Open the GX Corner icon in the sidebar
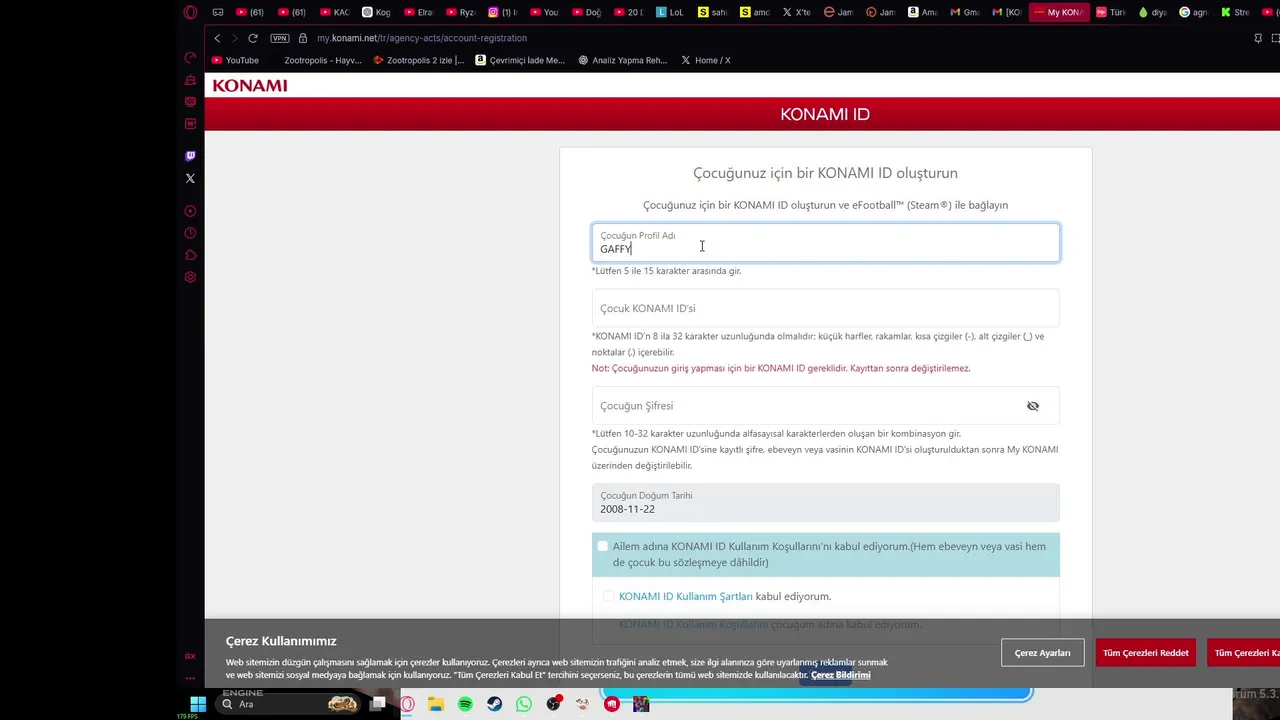1280x720 pixels. [190, 656]
